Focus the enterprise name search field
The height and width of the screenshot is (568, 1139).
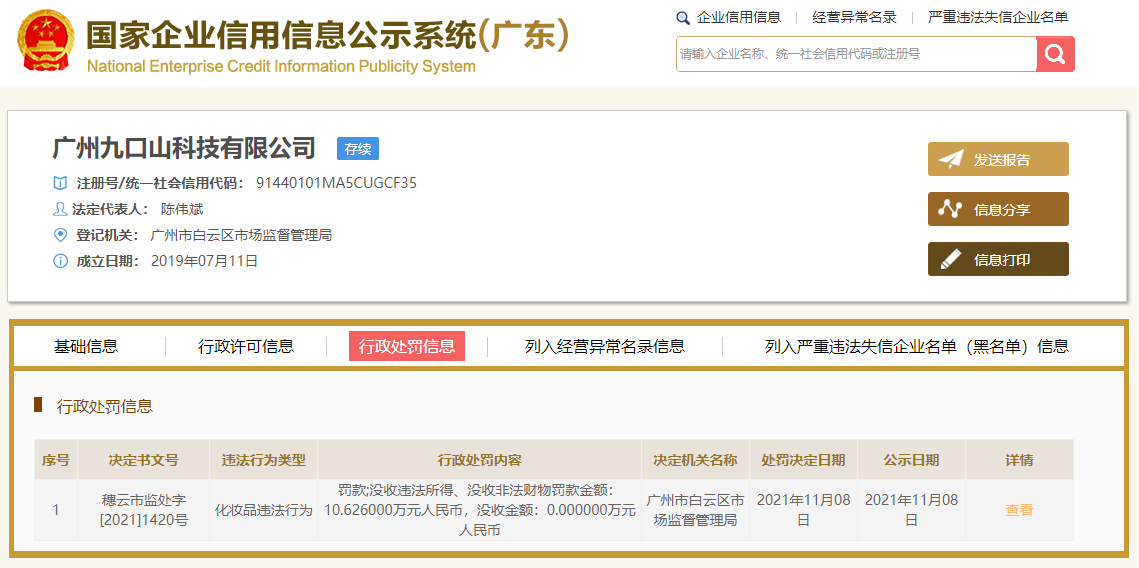[x=856, y=54]
